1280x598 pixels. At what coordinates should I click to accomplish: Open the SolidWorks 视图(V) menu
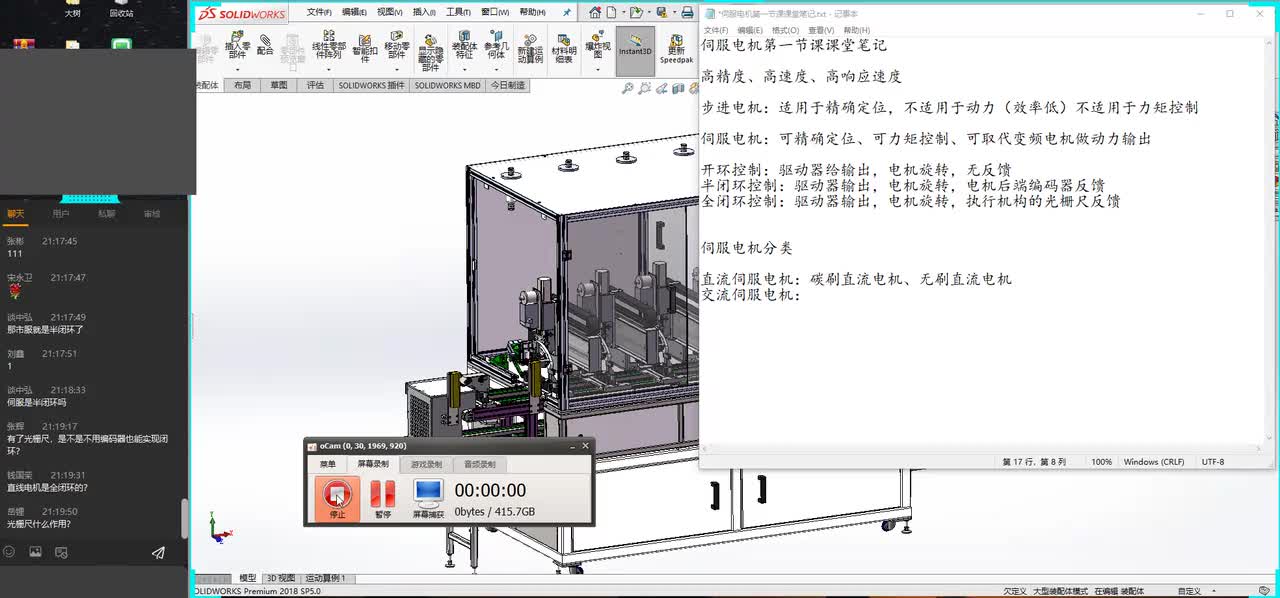390,13
